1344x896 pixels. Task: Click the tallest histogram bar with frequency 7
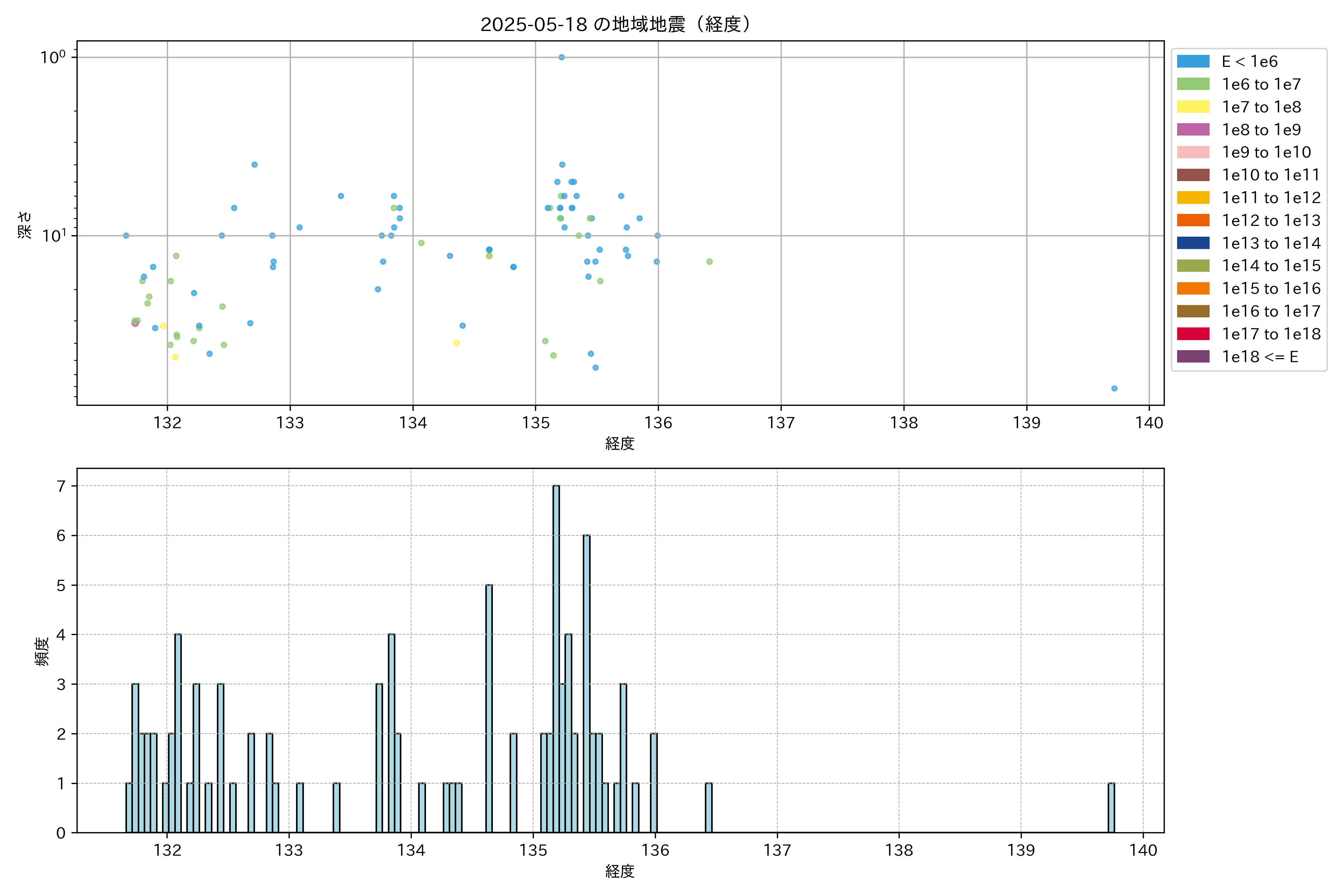556,657
